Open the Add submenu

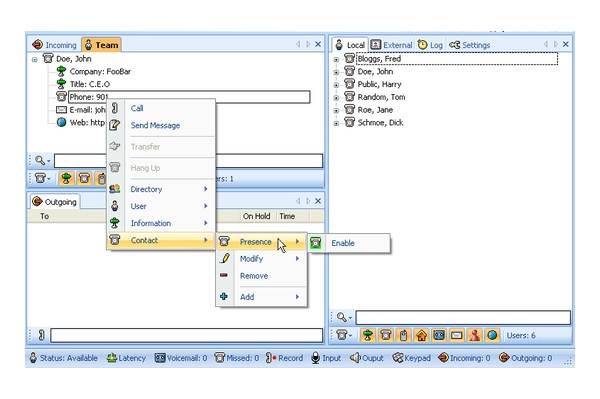(x=262, y=297)
